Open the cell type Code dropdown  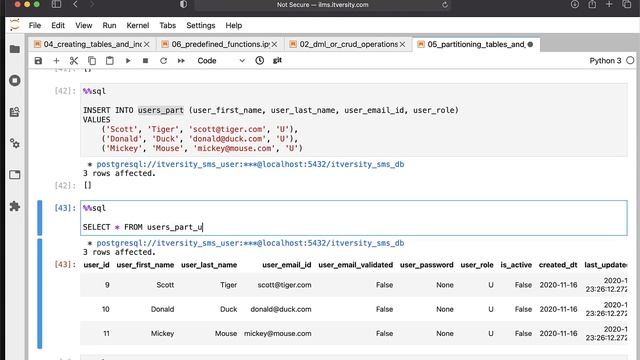click(x=221, y=61)
